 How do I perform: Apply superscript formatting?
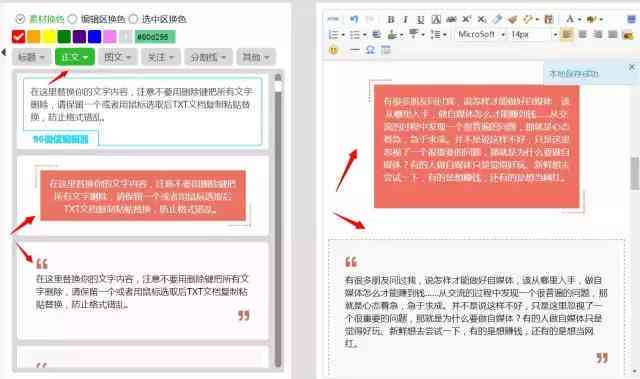pyautogui.click(x=467, y=19)
